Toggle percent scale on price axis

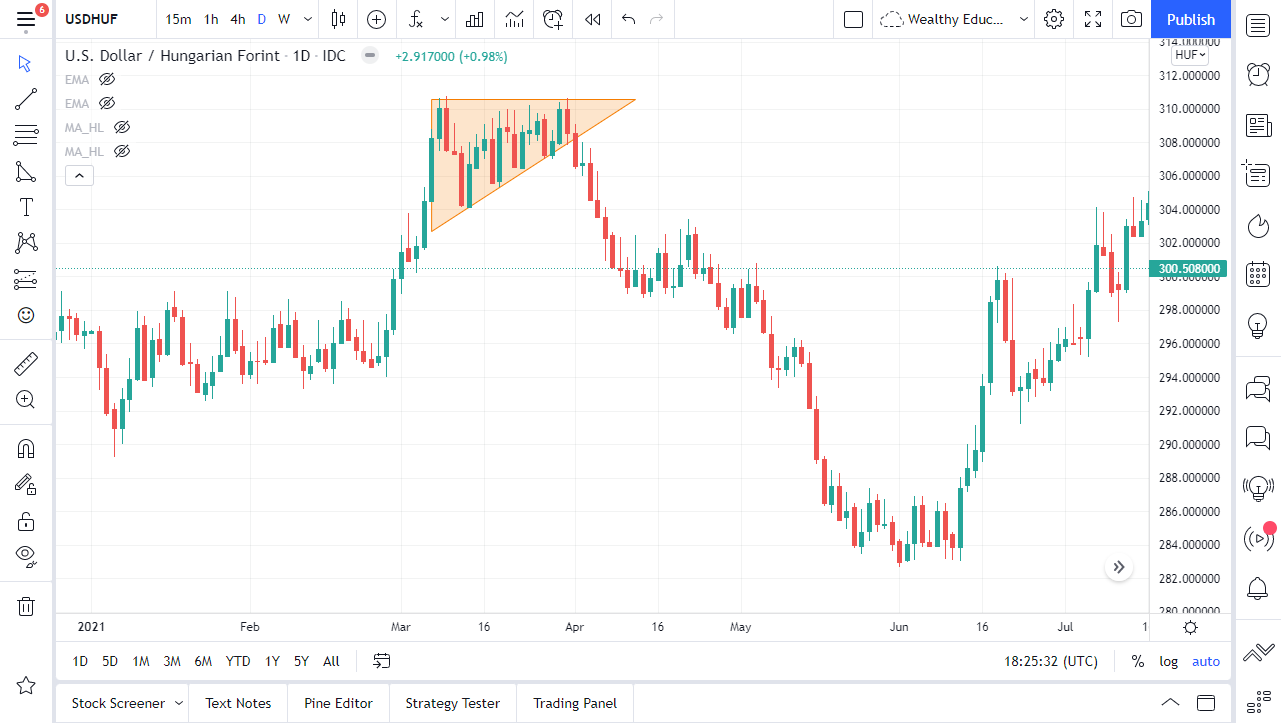click(1138, 661)
